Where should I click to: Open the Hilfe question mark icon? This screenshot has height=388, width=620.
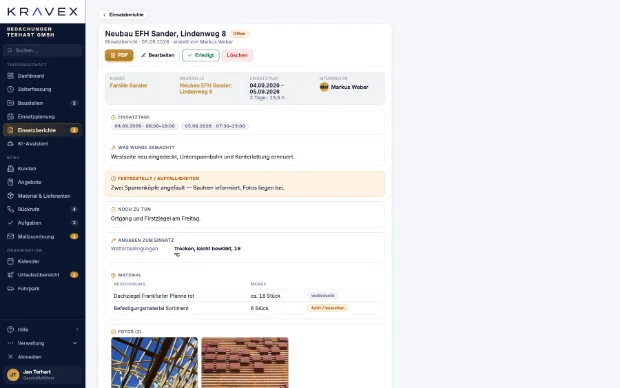11,329
